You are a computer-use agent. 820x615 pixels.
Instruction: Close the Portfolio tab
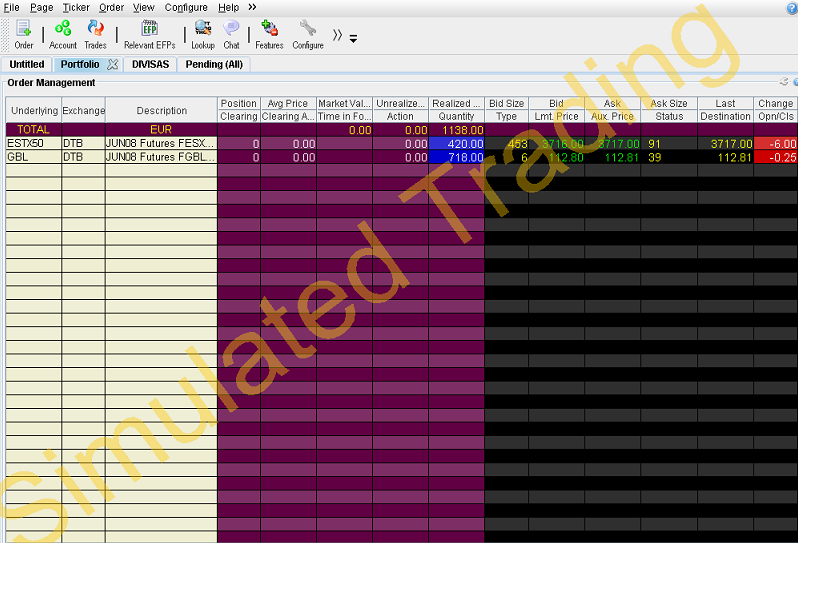tap(112, 64)
